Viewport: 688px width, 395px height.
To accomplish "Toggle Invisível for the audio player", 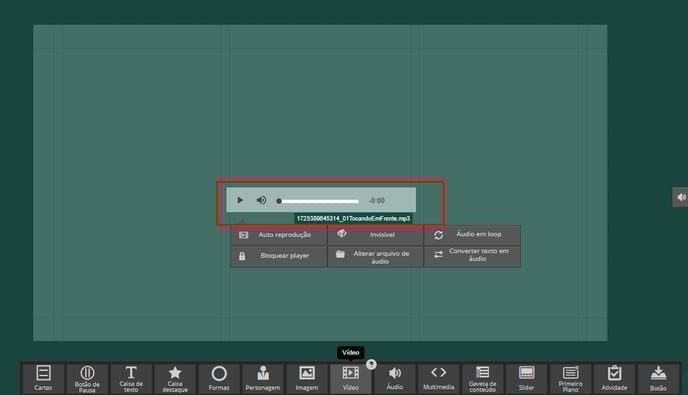I will coord(375,235).
